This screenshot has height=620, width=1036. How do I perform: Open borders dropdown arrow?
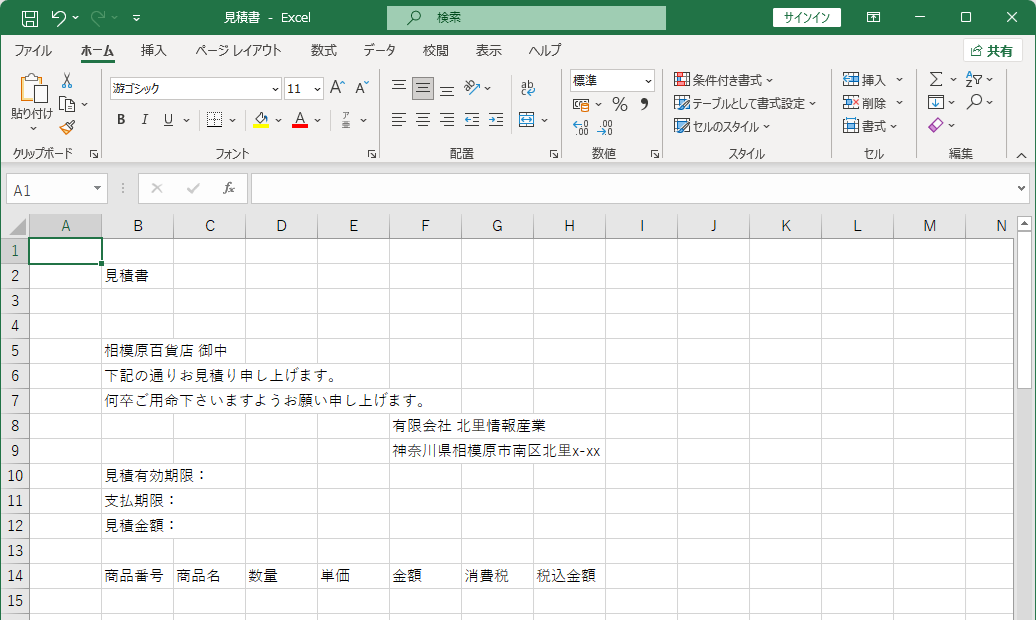point(233,120)
